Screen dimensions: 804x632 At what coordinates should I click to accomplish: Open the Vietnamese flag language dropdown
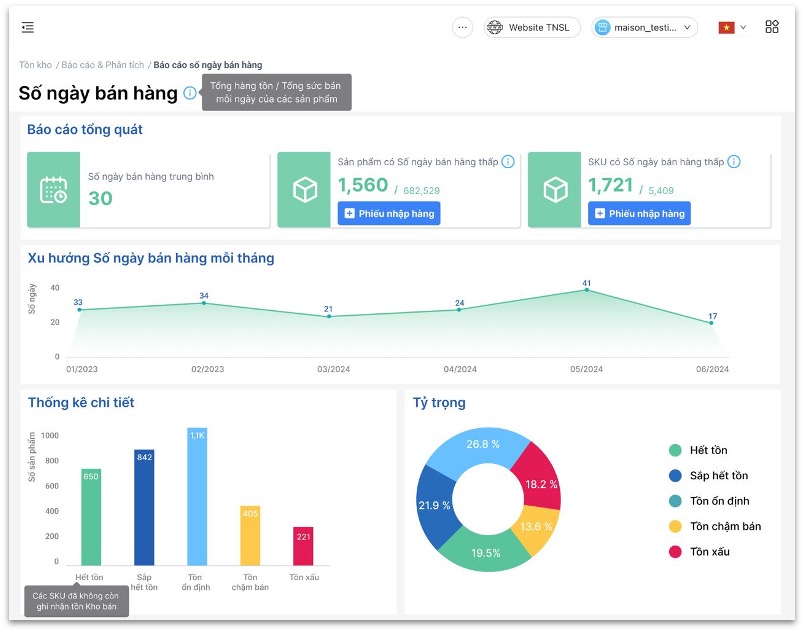pos(732,28)
